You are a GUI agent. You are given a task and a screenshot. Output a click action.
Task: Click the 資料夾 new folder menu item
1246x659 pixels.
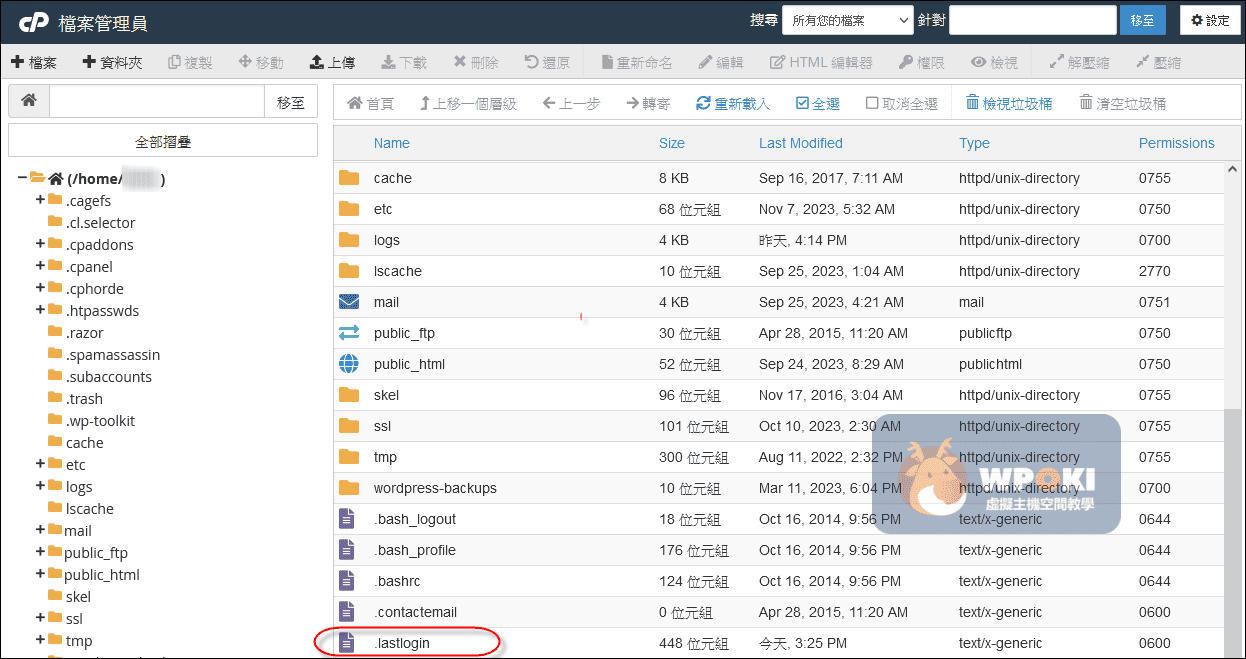click(112, 62)
